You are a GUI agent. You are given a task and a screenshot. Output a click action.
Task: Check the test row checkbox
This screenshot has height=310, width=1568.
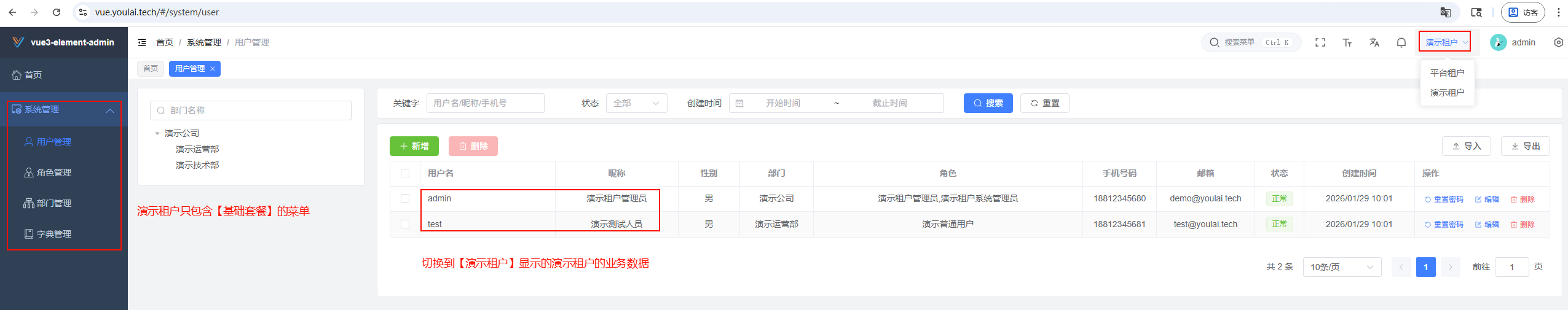tap(405, 224)
